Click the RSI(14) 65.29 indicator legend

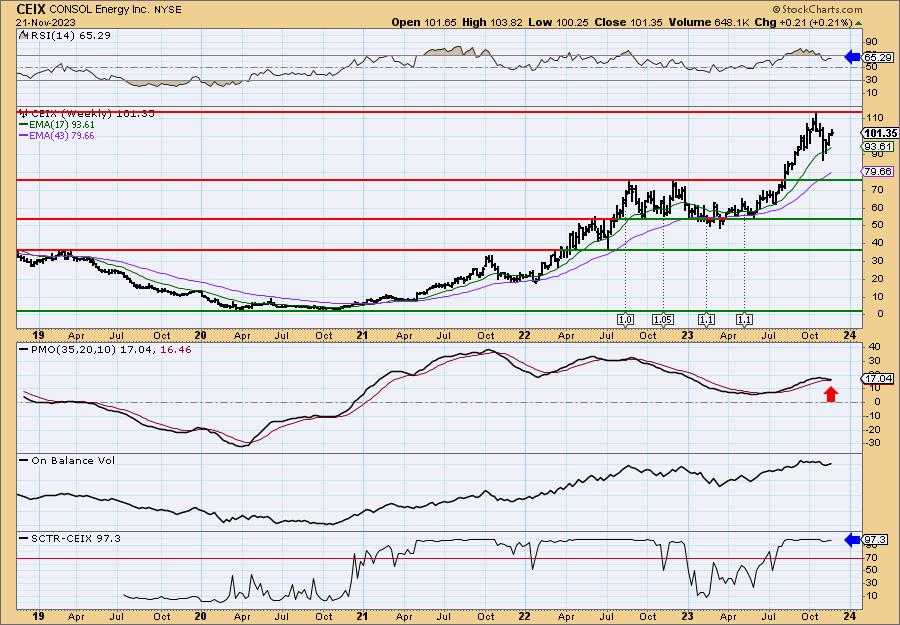[65, 35]
